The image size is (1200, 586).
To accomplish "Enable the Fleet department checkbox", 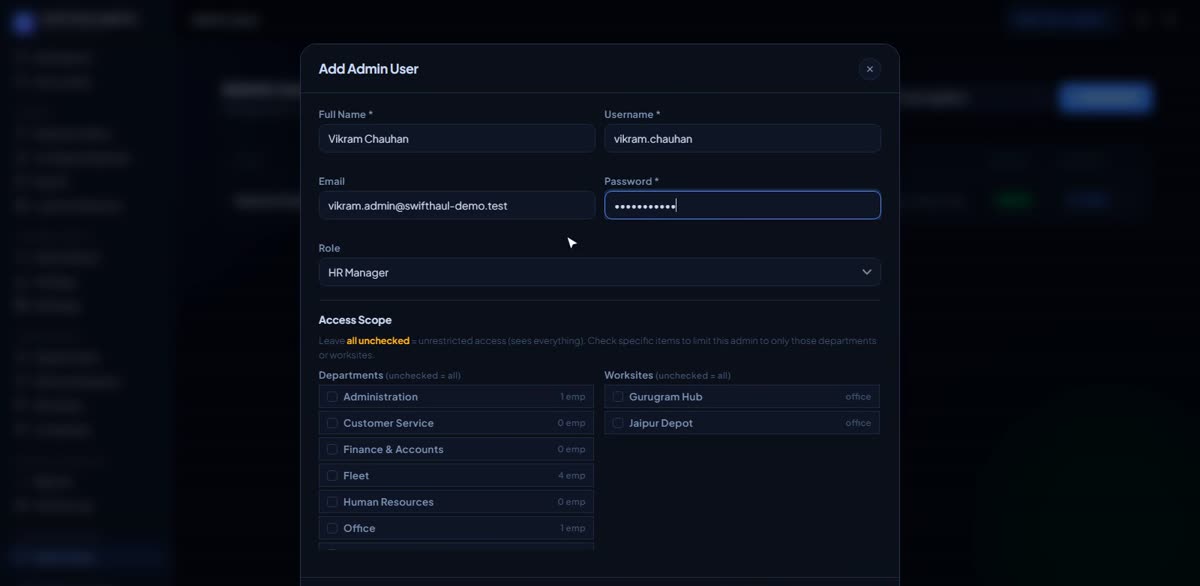I will click(332, 476).
